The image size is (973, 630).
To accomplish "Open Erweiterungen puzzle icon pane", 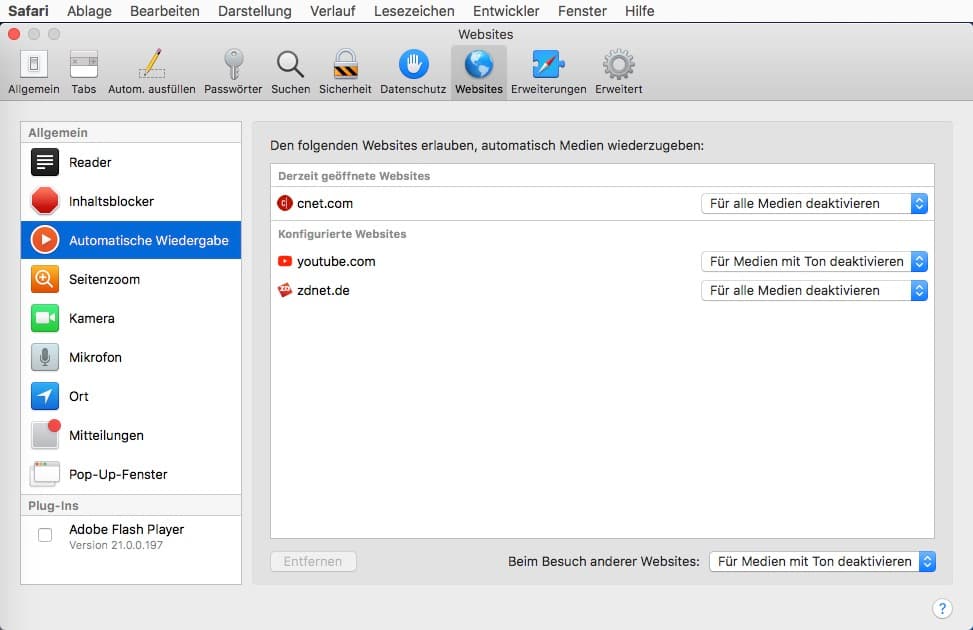I will (x=548, y=72).
